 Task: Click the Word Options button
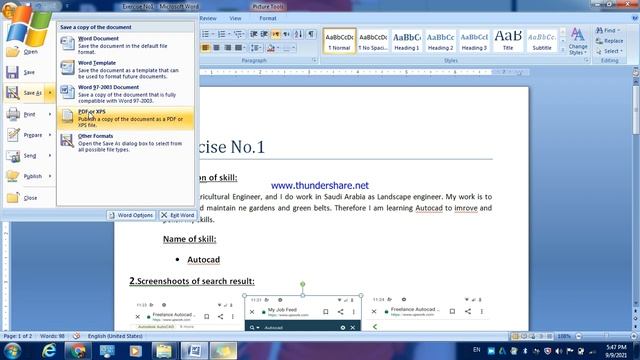(x=131, y=215)
